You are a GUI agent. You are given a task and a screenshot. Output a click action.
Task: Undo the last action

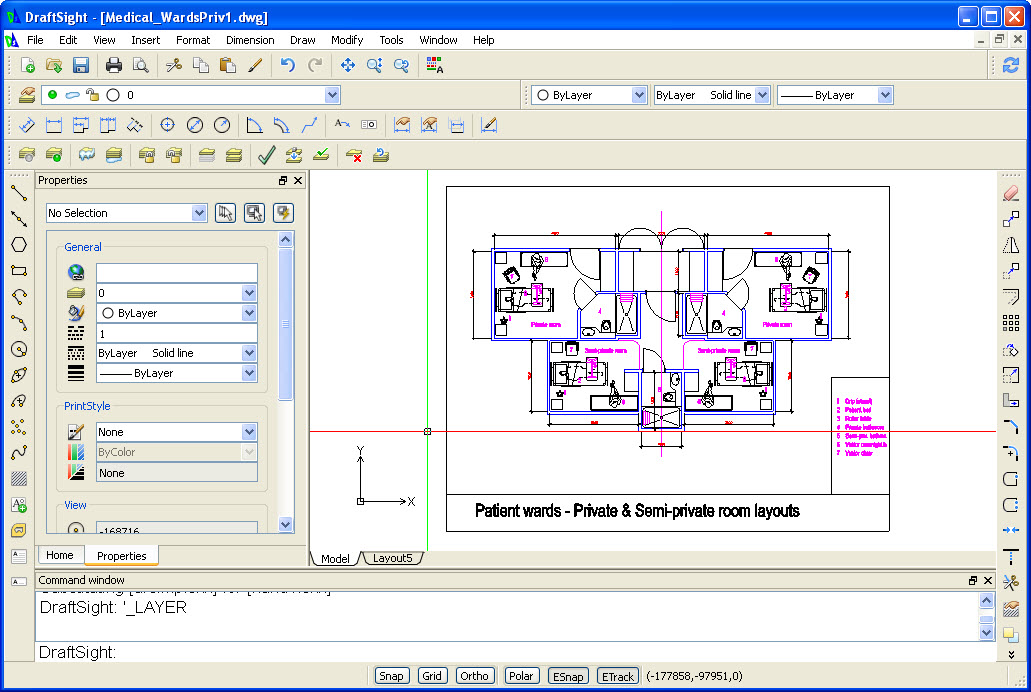point(287,65)
